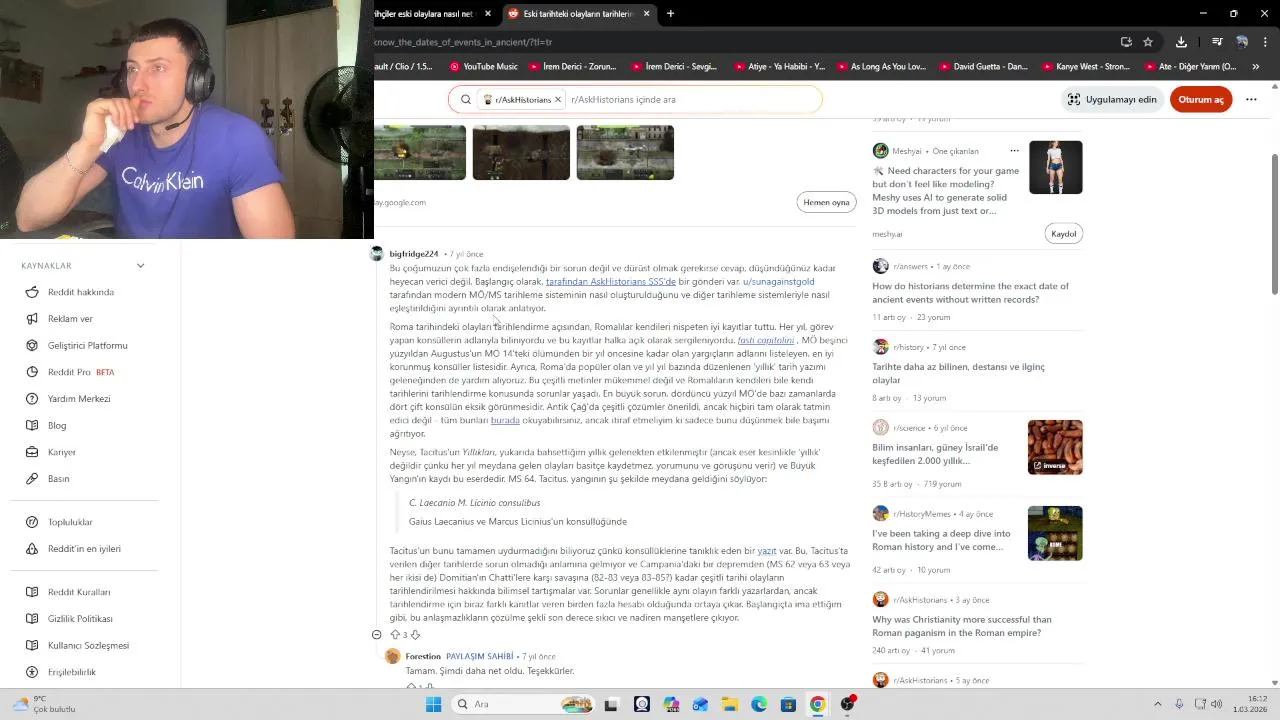Open the fasti capitolini link

pos(766,340)
